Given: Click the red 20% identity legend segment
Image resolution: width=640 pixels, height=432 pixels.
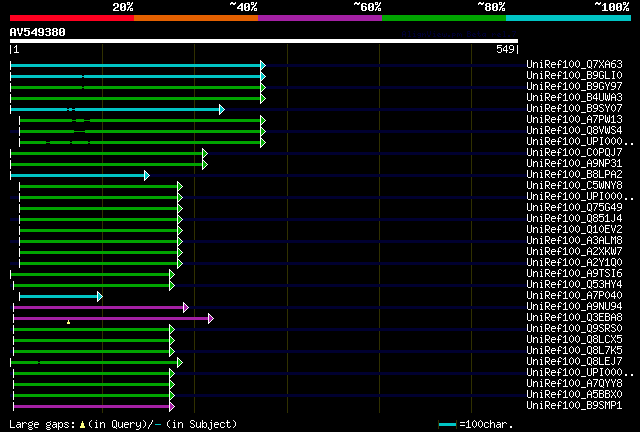Looking at the screenshot, I should tap(72, 18).
